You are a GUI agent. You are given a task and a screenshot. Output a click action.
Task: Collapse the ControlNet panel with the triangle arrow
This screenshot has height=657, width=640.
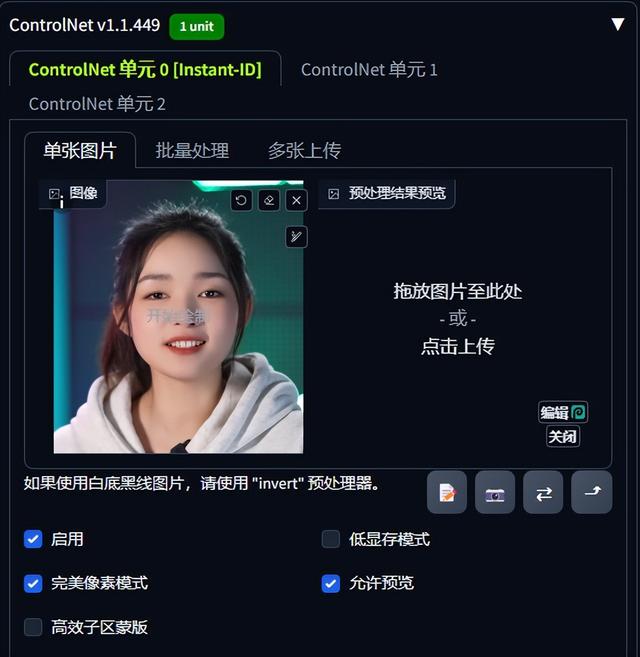coord(618,24)
